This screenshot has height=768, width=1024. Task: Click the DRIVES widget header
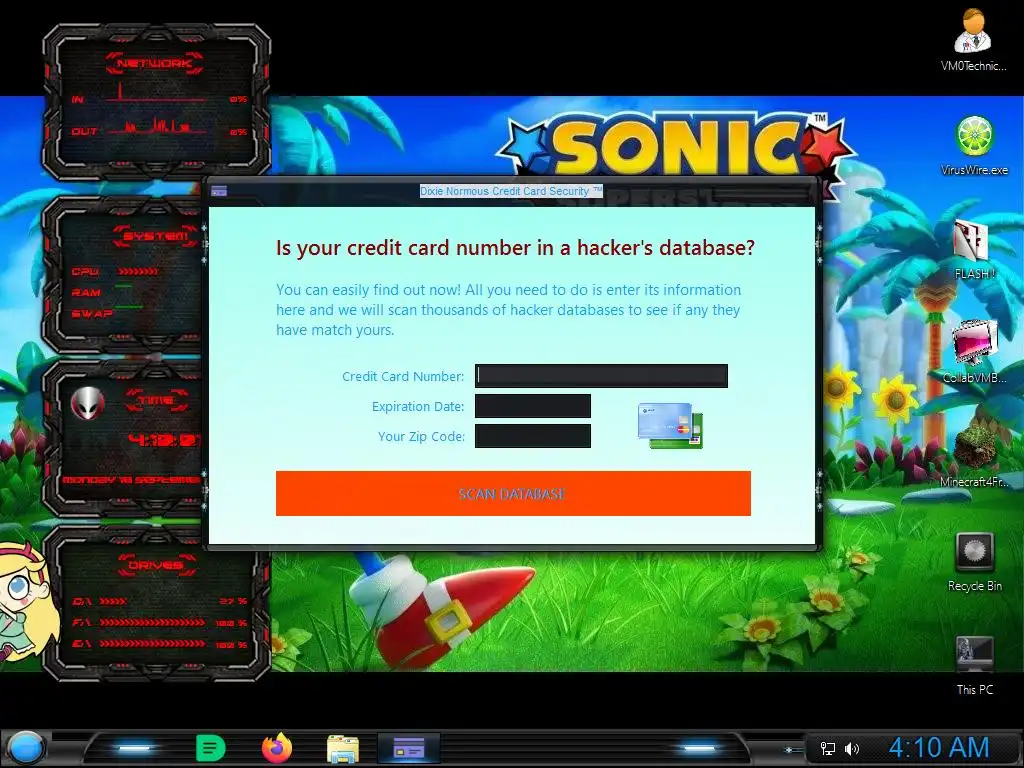[156, 565]
